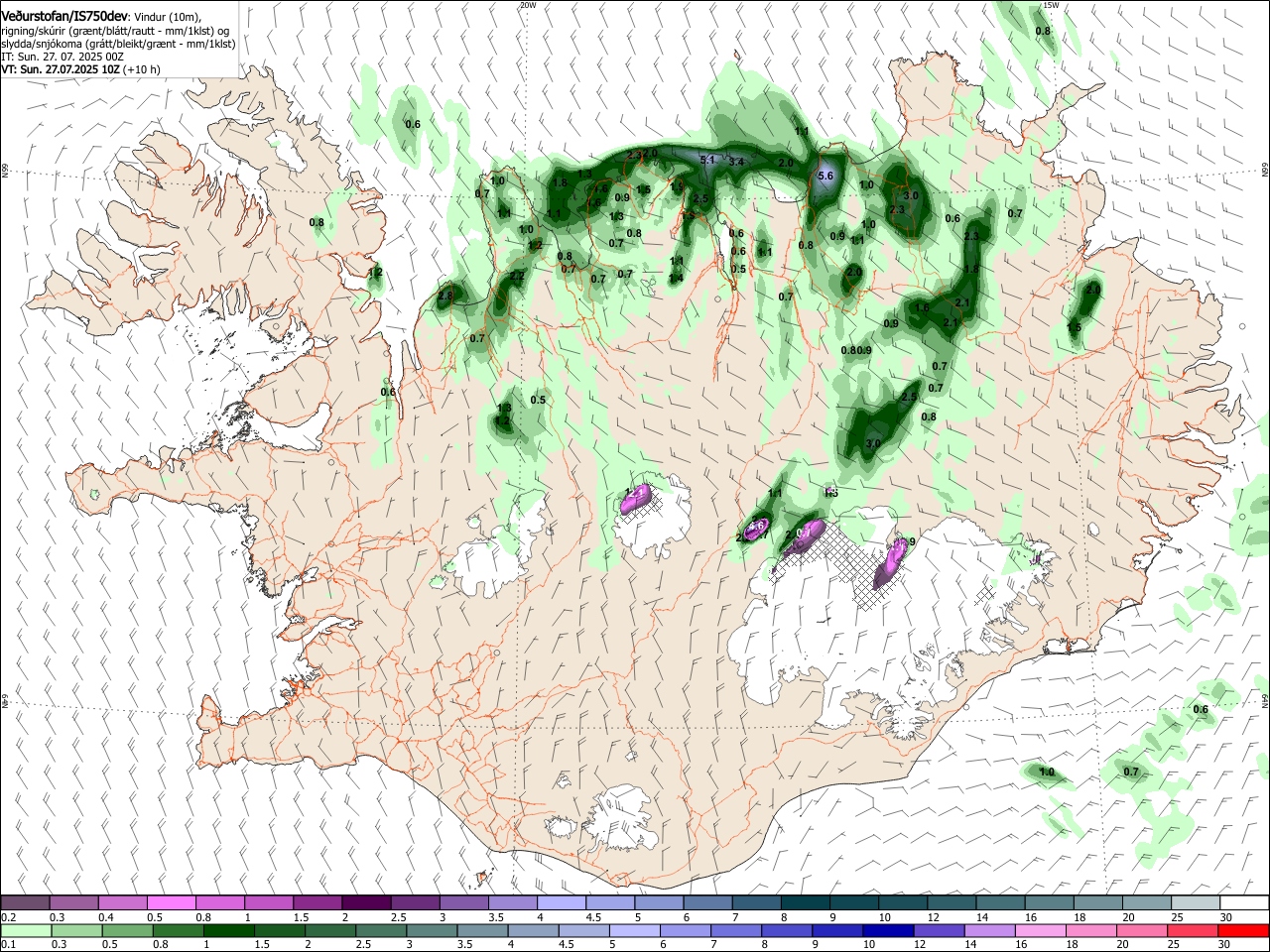Click snow legend swatch between 1 and 1.5
The width and height of the screenshot is (1270, 952).
pos(268,903)
